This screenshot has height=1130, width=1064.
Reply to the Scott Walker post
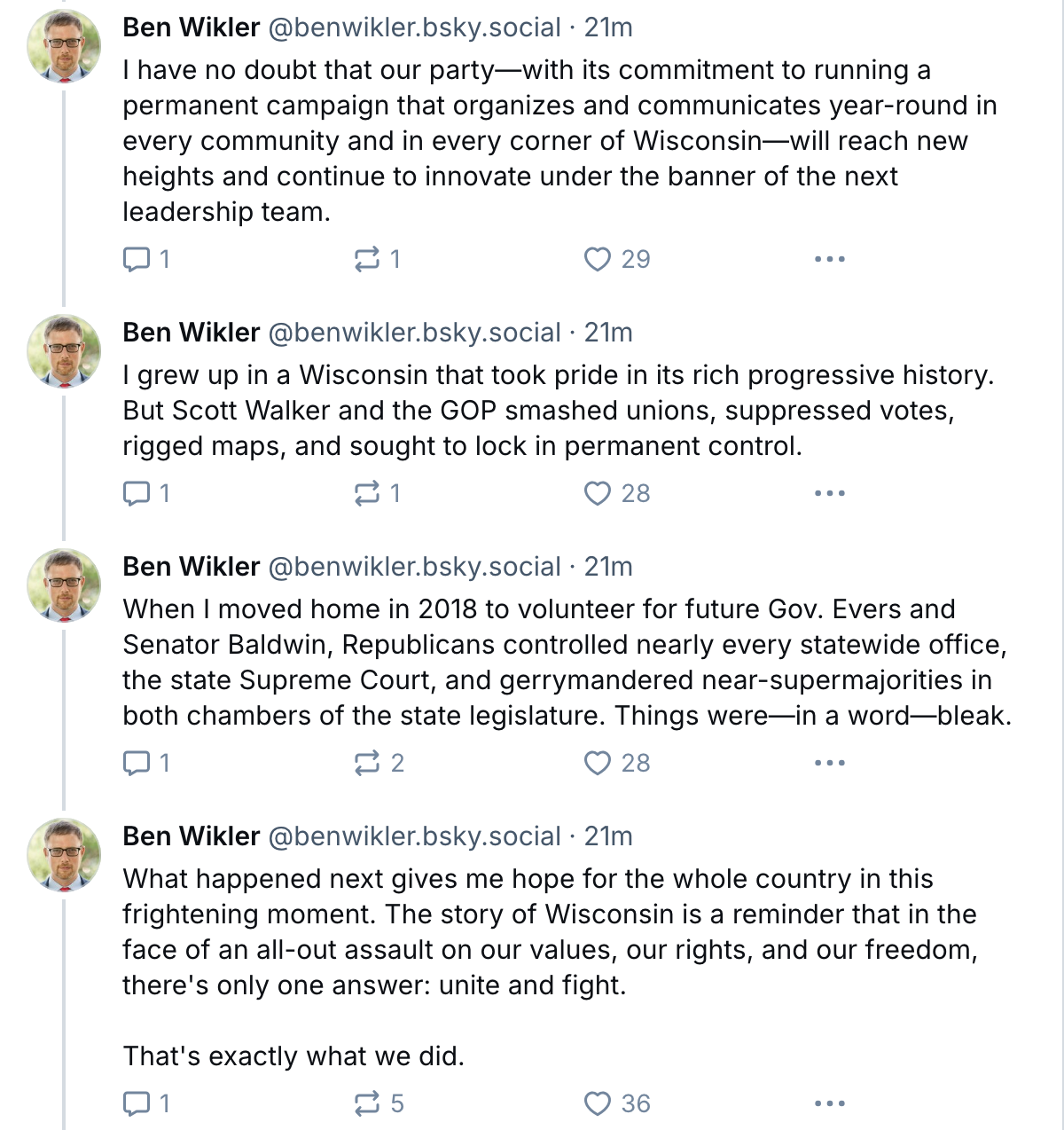pyautogui.click(x=145, y=493)
